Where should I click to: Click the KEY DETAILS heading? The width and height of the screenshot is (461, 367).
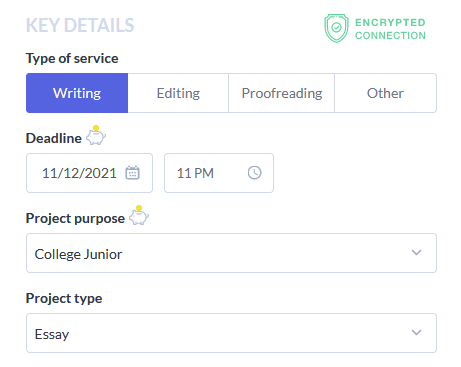click(80, 25)
